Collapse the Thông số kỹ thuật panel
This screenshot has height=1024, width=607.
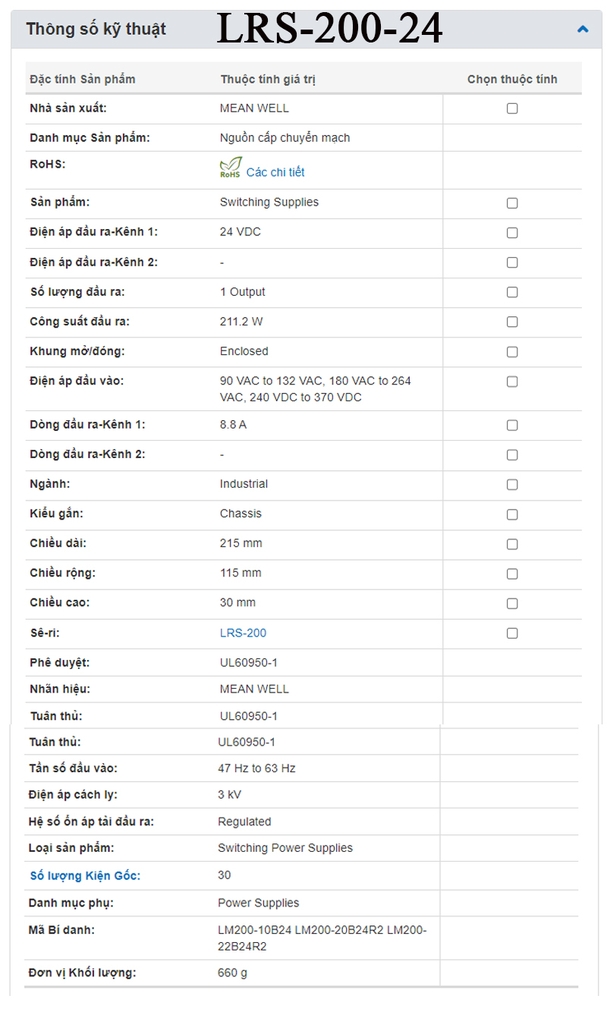click(x=583, y=30)
